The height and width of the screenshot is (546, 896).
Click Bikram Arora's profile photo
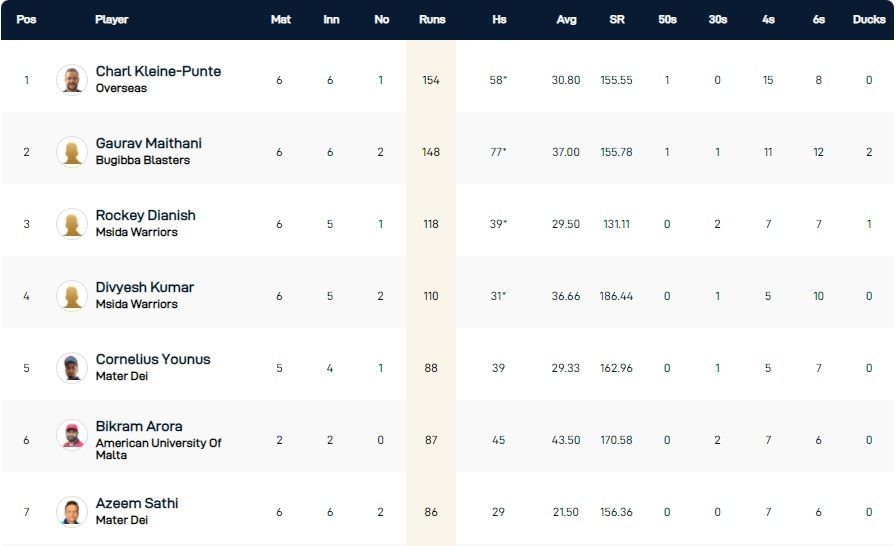[x=72, y=435]
